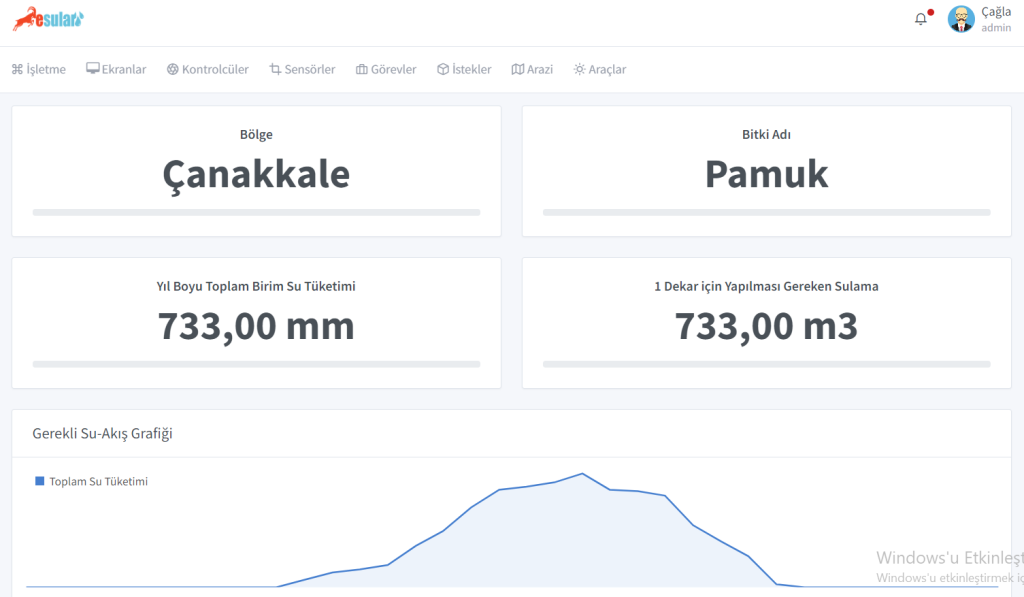Open the Çağla admin user menu
This screenshot has height=597, width=1024.
[x=995, y=19]
